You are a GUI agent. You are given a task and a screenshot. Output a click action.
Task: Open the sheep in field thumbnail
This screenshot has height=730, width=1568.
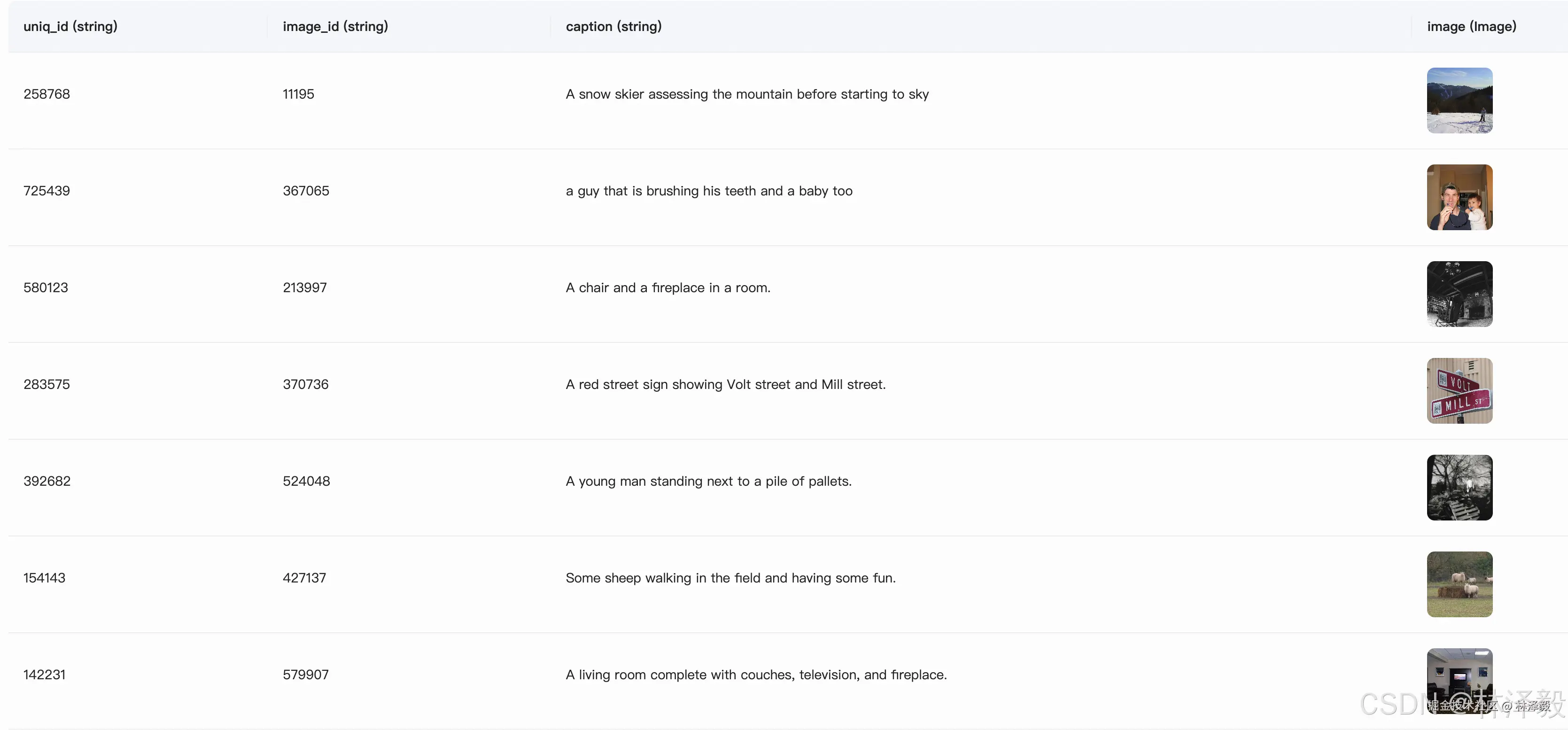[1459, 584]
